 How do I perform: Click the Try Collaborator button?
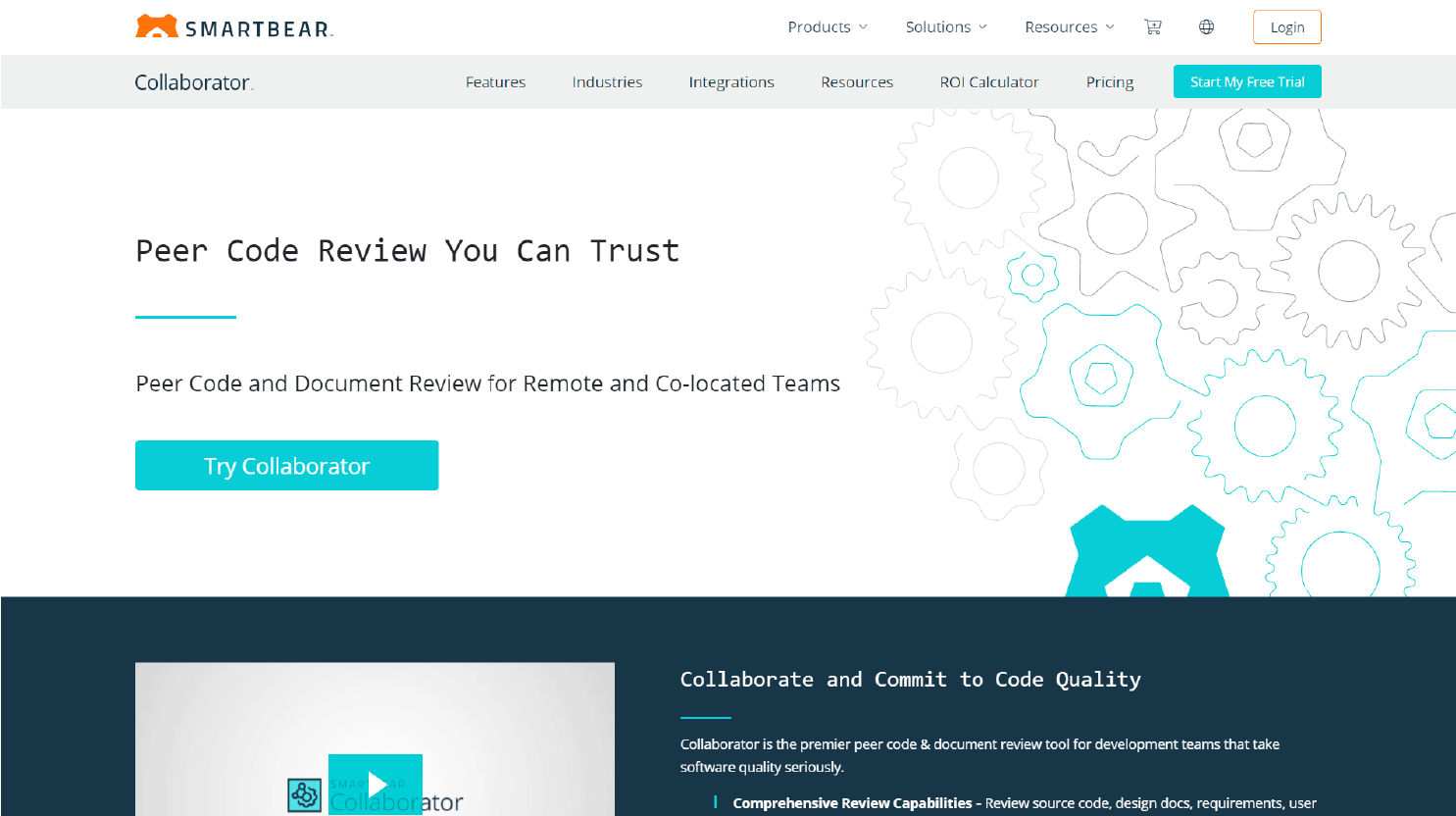pyautogui.click(x=286, y=465)
